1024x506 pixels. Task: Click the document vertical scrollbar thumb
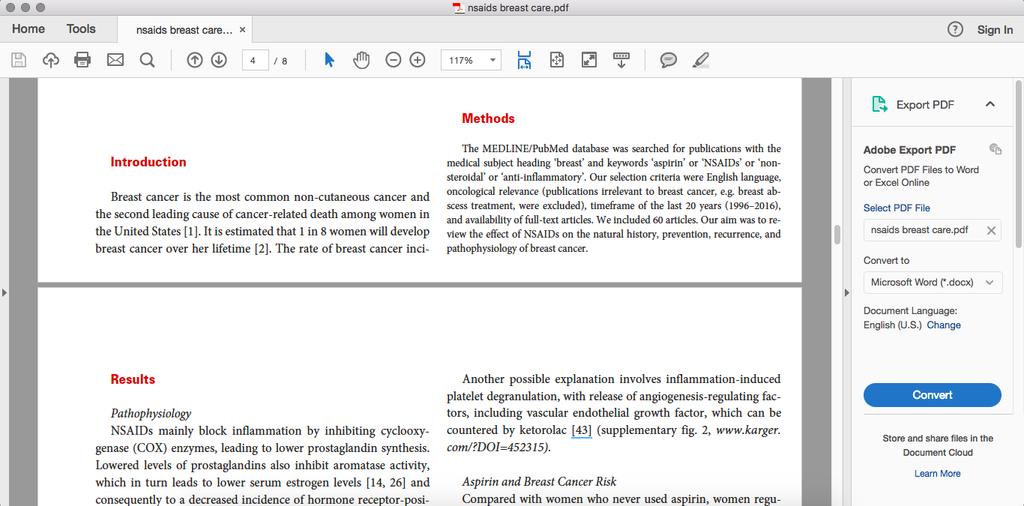point(837,234)
